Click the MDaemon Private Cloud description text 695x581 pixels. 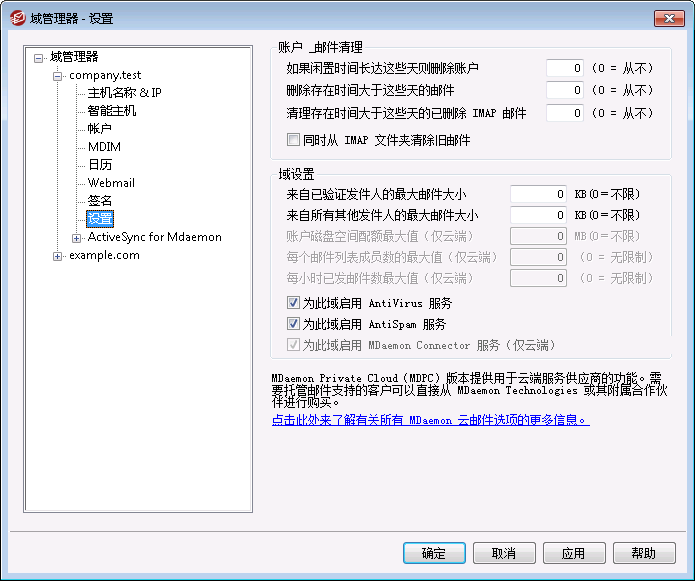click(x=469, y=390)
